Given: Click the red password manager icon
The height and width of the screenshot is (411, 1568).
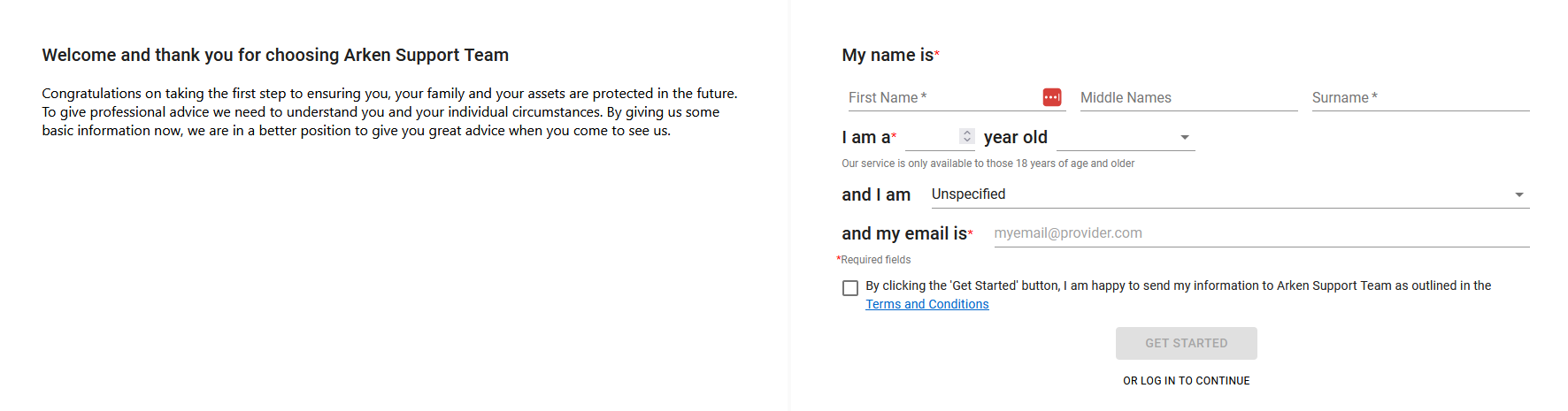Looking at the screenshot, I should pyautogui.click(x=1051, y=97).
